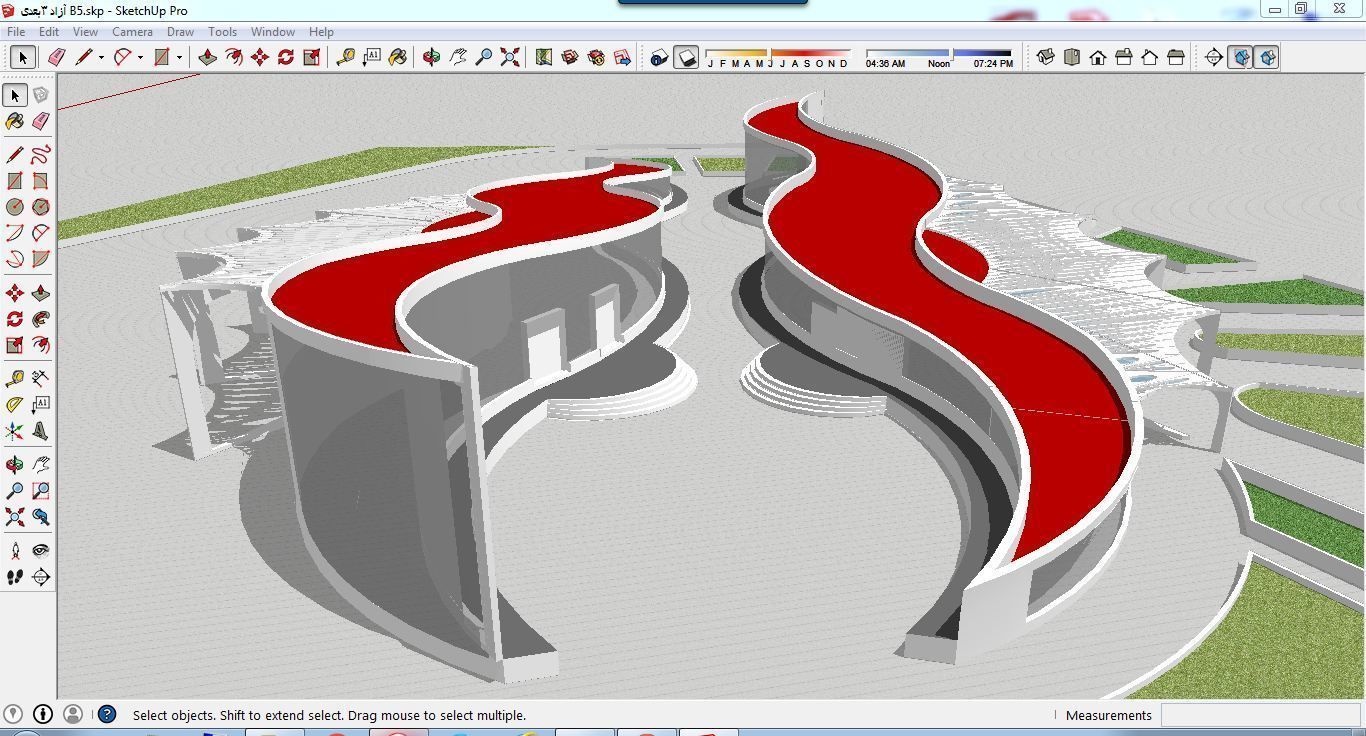Click Send to LayOut icon
1366x736 pixels.
(x=622, y=57)
